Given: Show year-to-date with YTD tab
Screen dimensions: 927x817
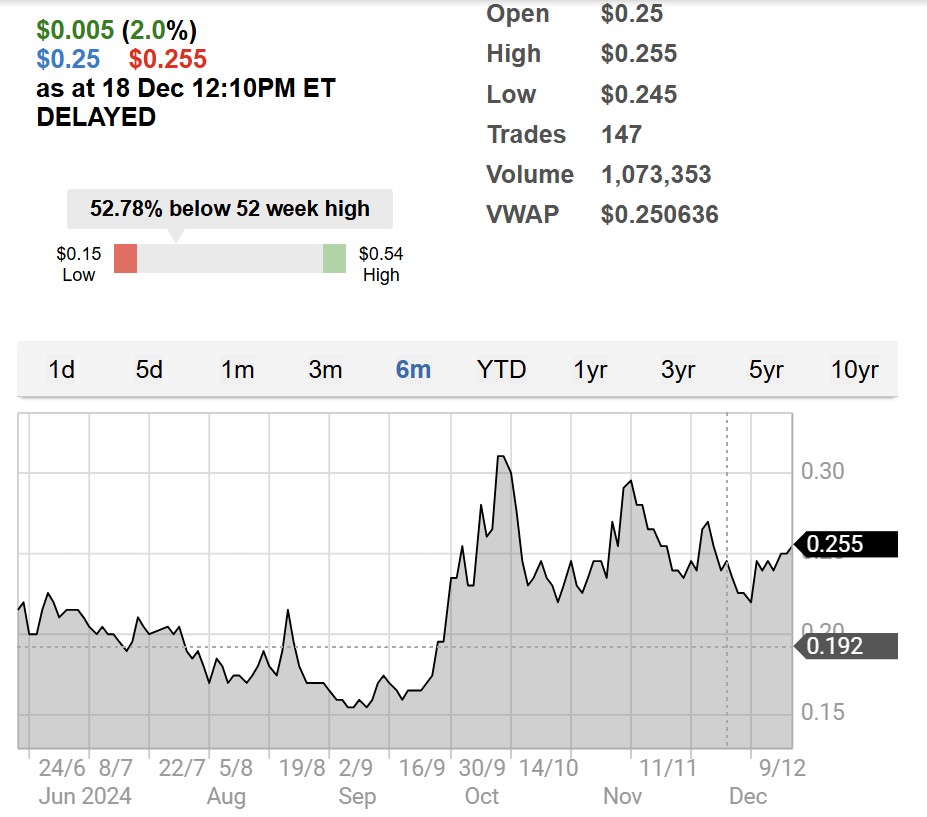Looking at the screenshot, I should (x=501, y=370).
